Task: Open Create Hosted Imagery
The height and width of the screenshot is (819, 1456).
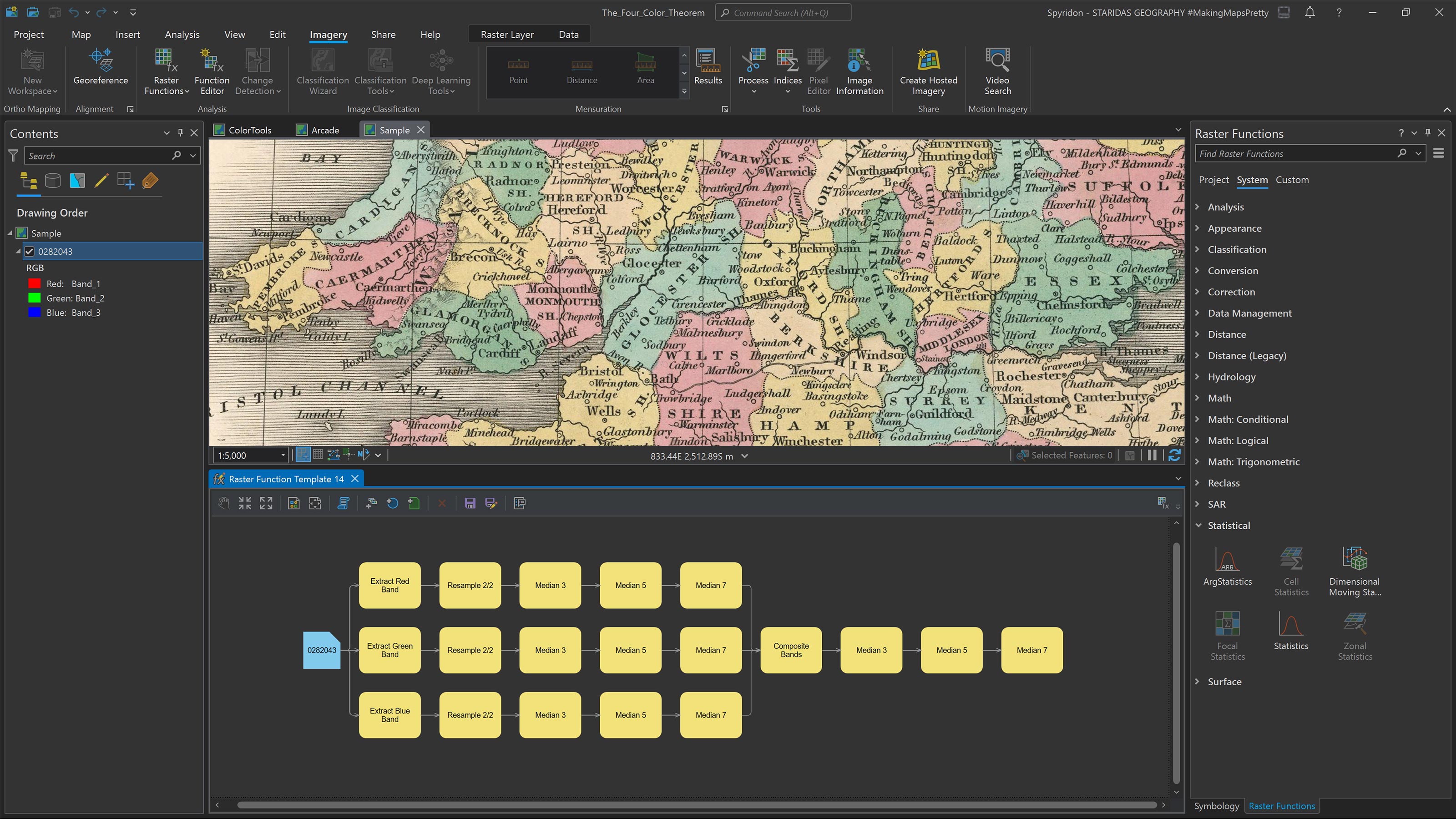Action: [928, 69]
